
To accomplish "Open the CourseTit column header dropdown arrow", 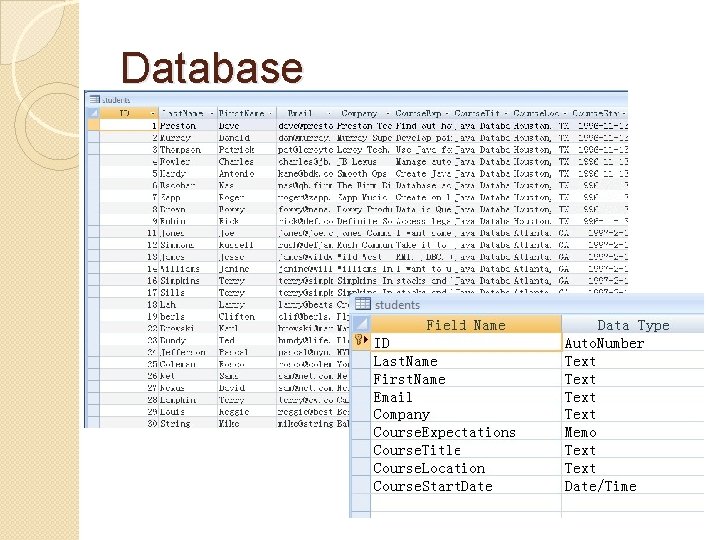I will (x=505, y=113).
